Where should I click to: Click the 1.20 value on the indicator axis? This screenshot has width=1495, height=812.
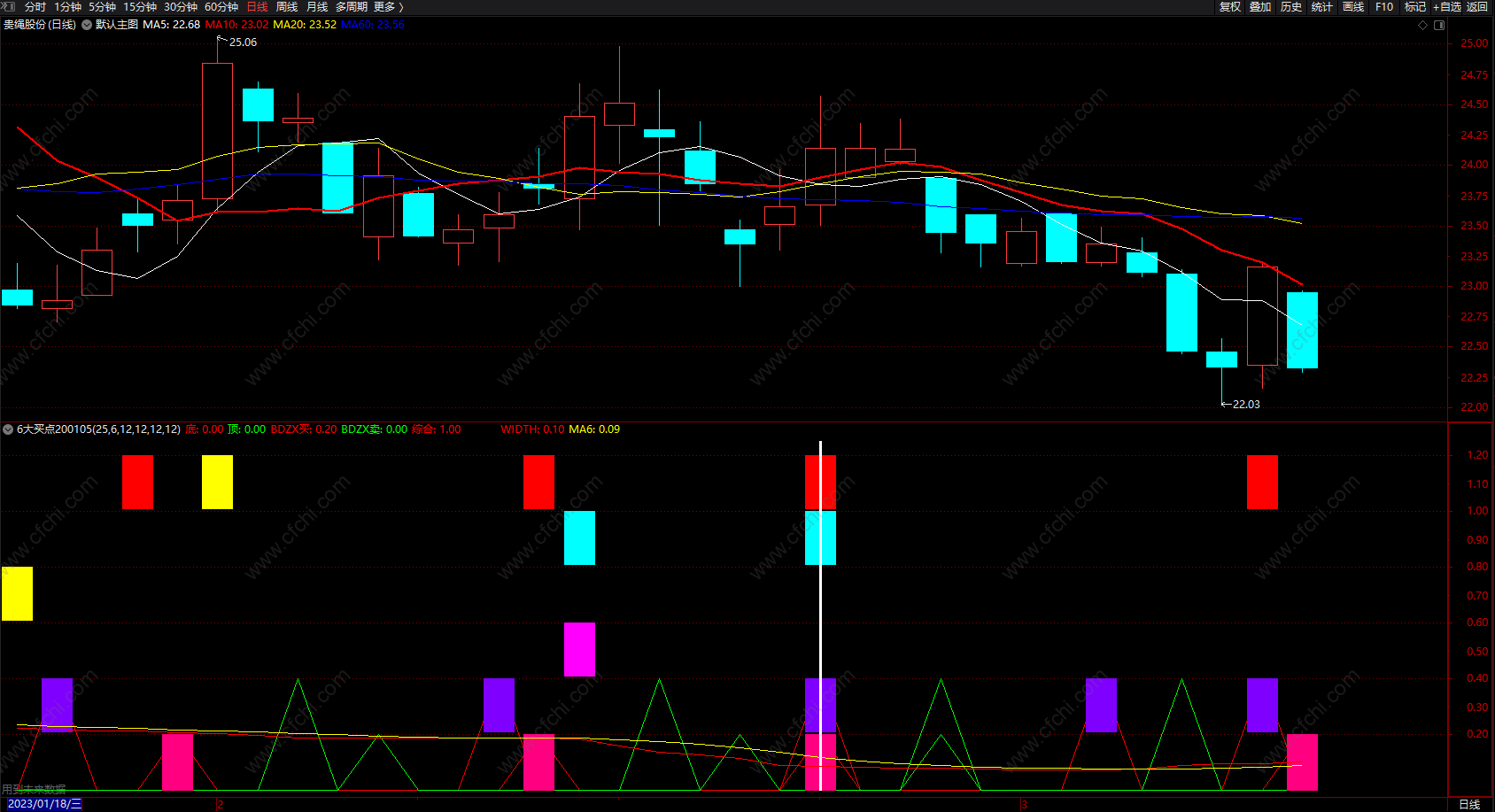coord(1477,455)
